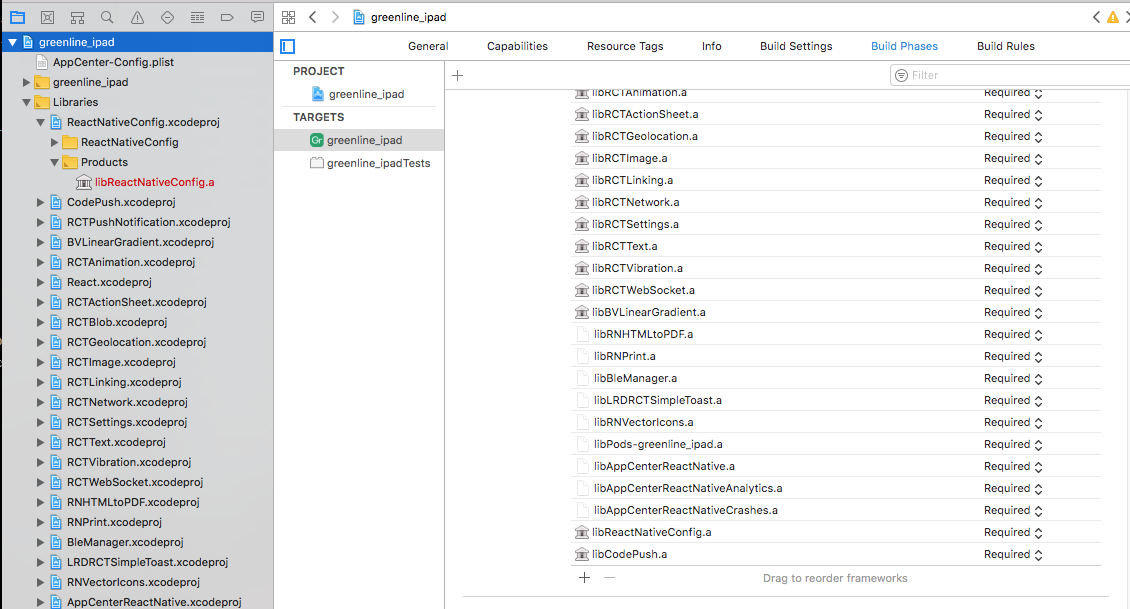Click greenline_ipad in the jump bar
The height and width of the screenshot is (609, 1130).
(408, 17)
